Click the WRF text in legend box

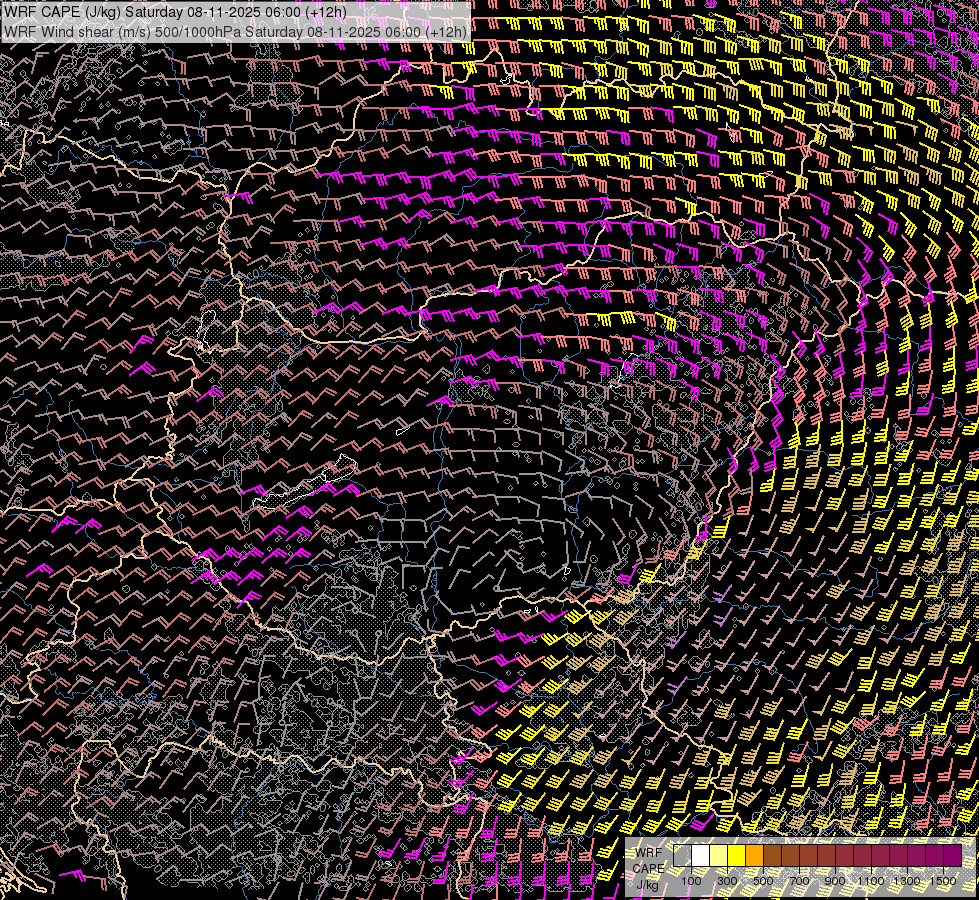tap(648, 851)
